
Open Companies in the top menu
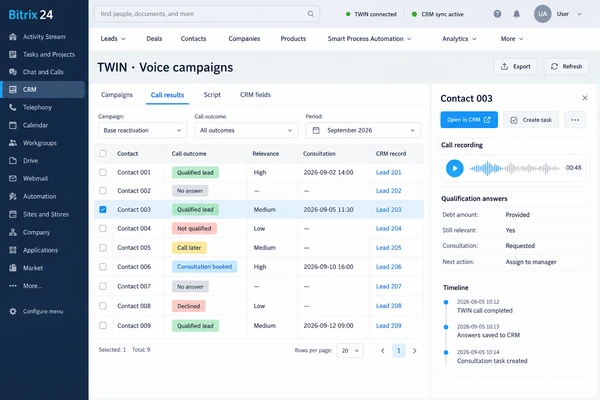tap(244, 39)
